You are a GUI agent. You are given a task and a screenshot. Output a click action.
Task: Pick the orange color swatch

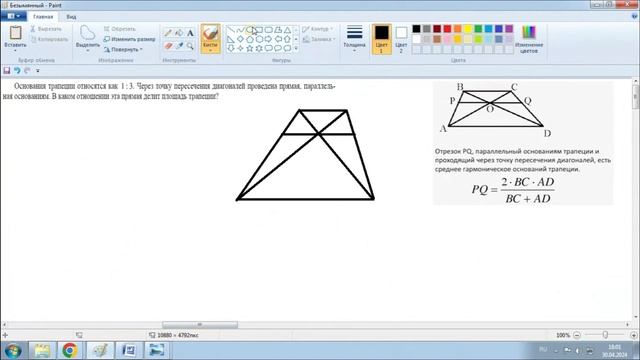pos(458,29)
